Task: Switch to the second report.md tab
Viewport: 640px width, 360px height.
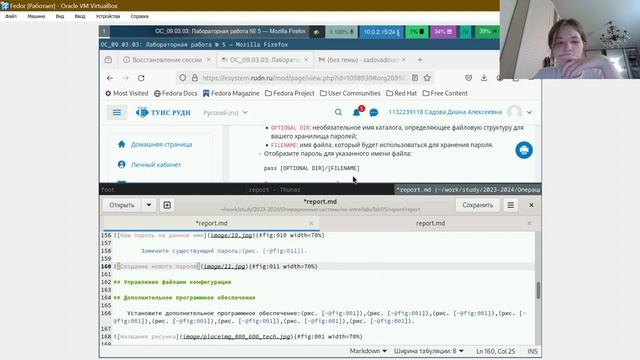Action: pos(430,223)
